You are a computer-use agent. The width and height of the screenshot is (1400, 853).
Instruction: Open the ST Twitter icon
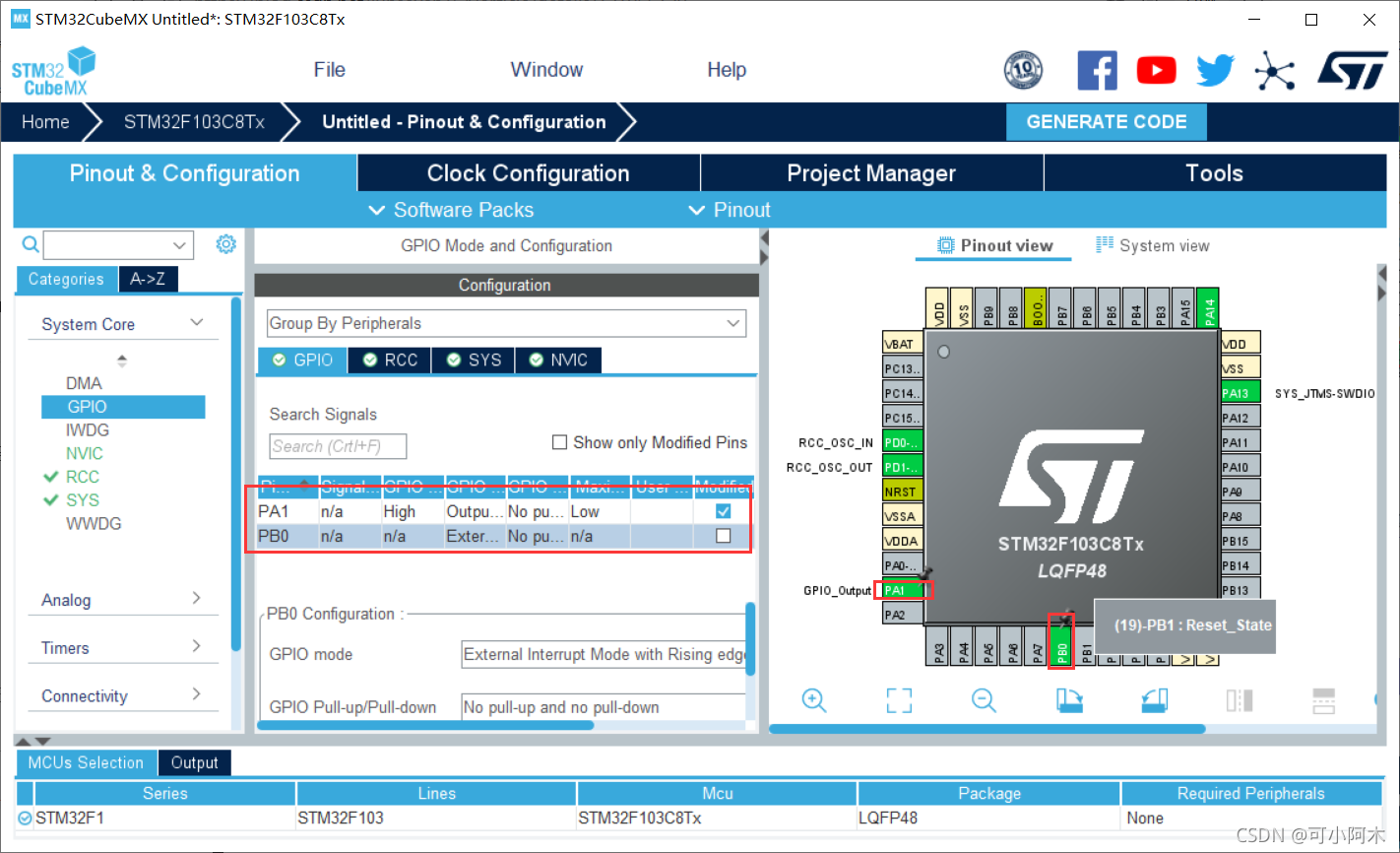pyautogui.click(x=1215, y=70)
